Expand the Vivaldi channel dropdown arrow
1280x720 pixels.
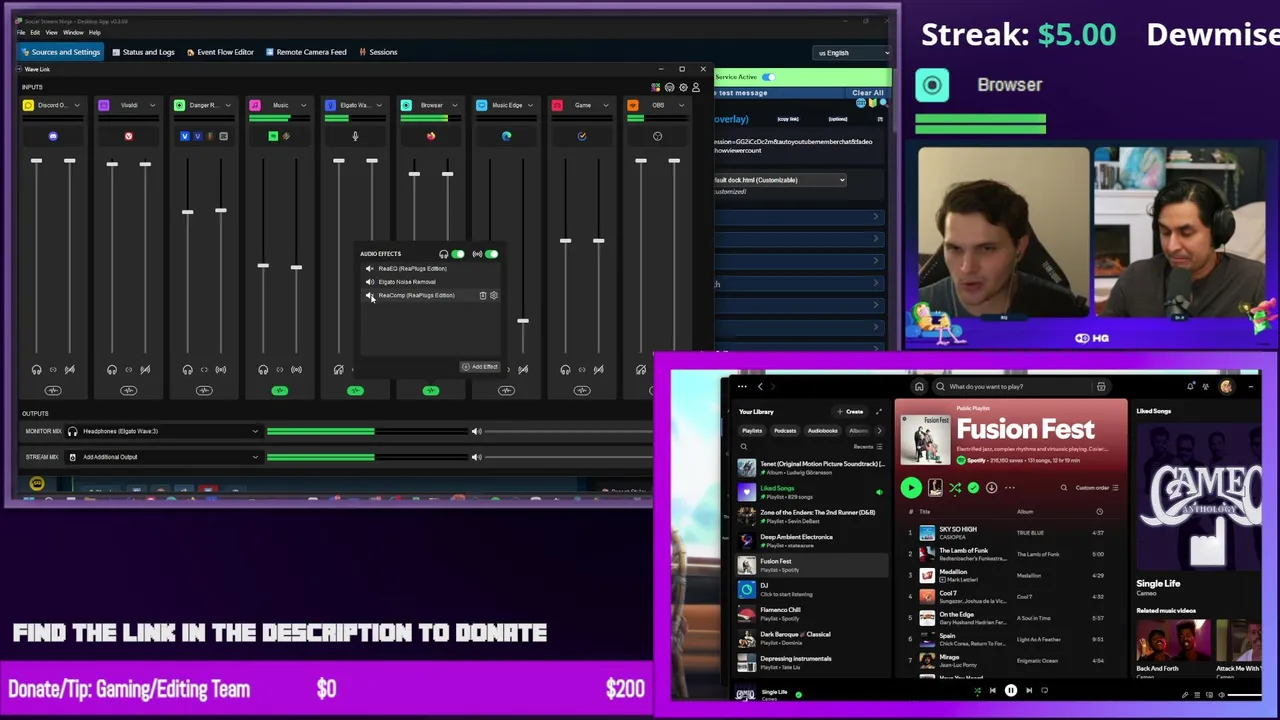(152, 105)
